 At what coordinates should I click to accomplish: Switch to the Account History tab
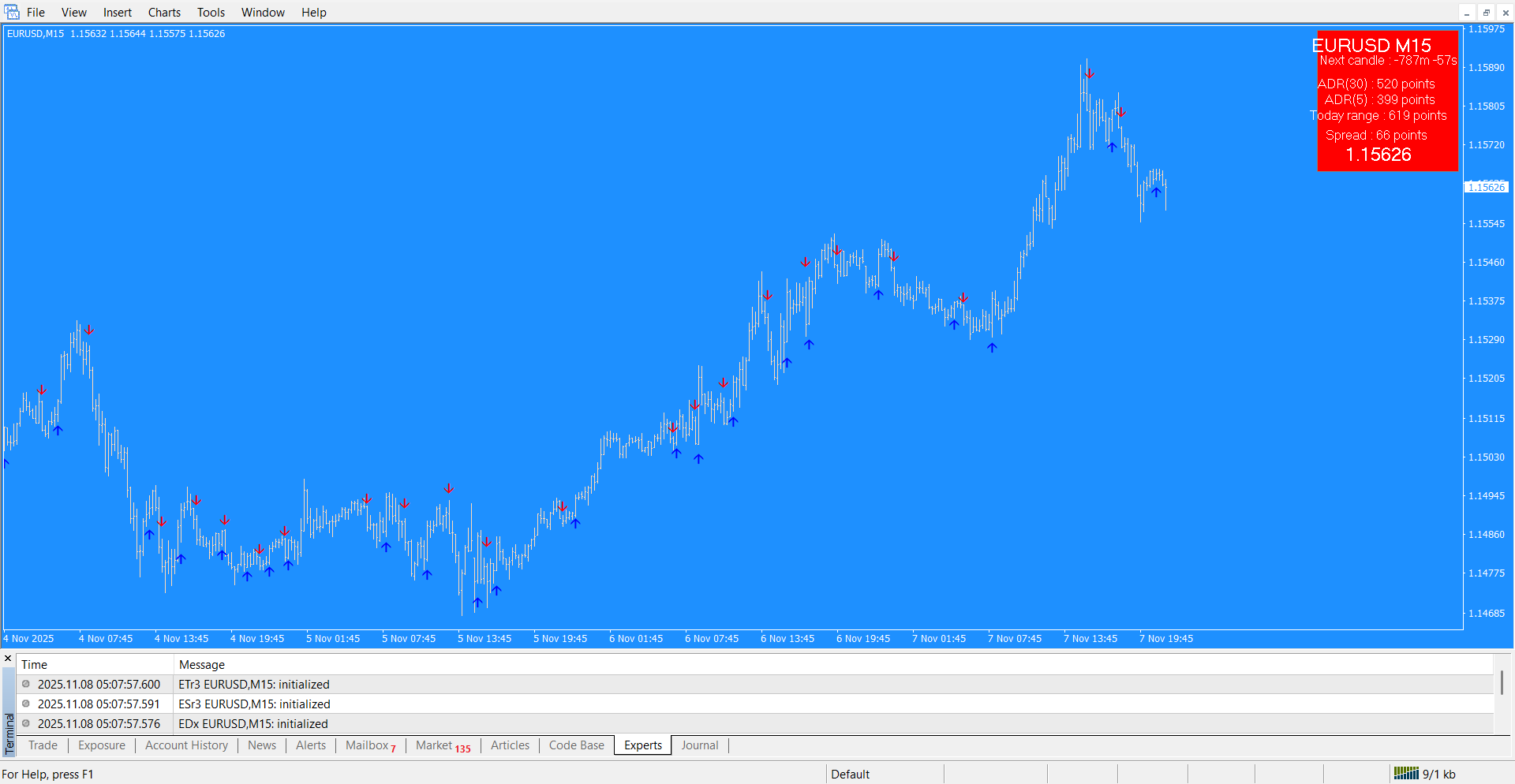click(186, 745)
